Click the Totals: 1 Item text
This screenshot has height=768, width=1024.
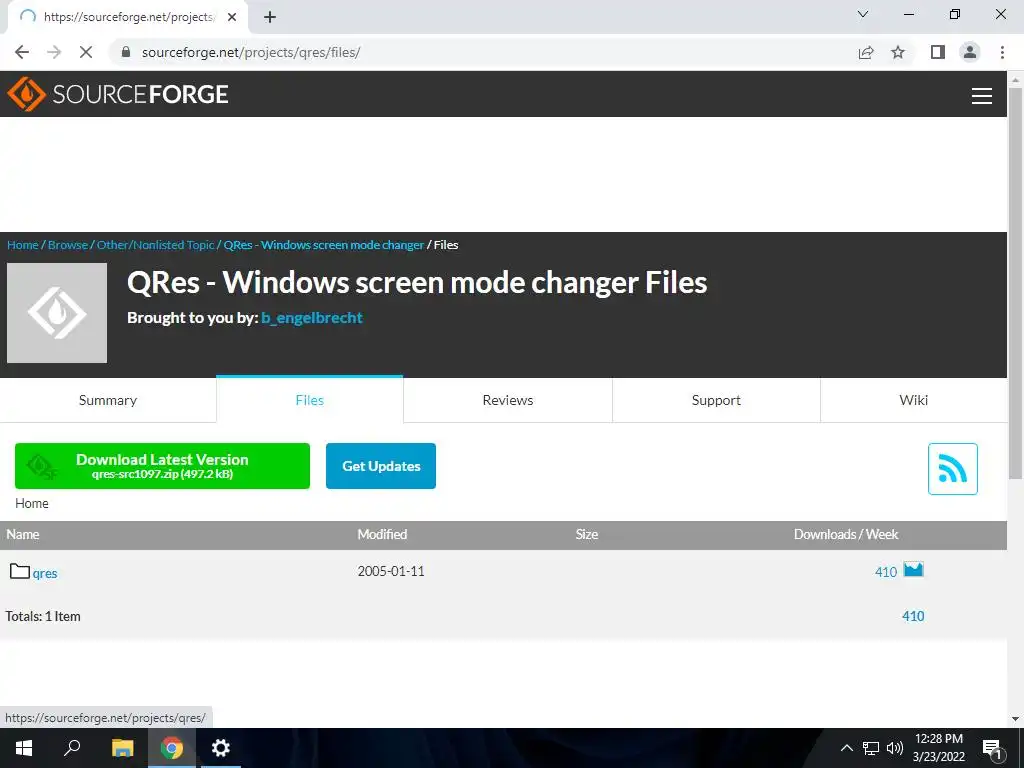(x=42, y=616)
